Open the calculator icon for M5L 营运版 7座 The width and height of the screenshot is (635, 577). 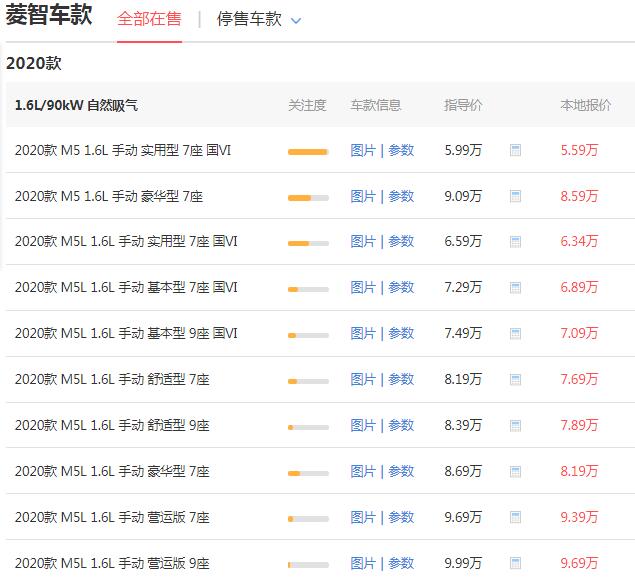pyautogui.click(x=515, y=517)
